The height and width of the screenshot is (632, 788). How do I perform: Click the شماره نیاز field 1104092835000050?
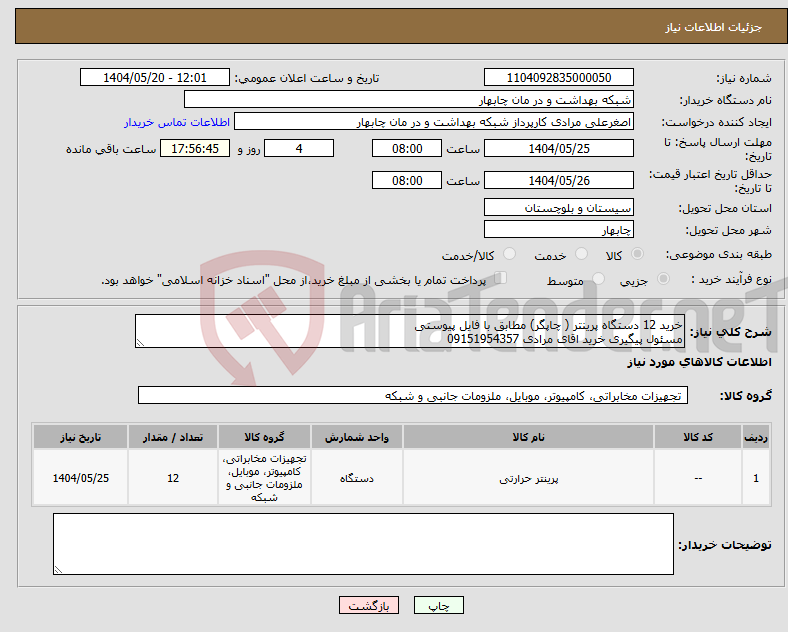tap(558, 77)
